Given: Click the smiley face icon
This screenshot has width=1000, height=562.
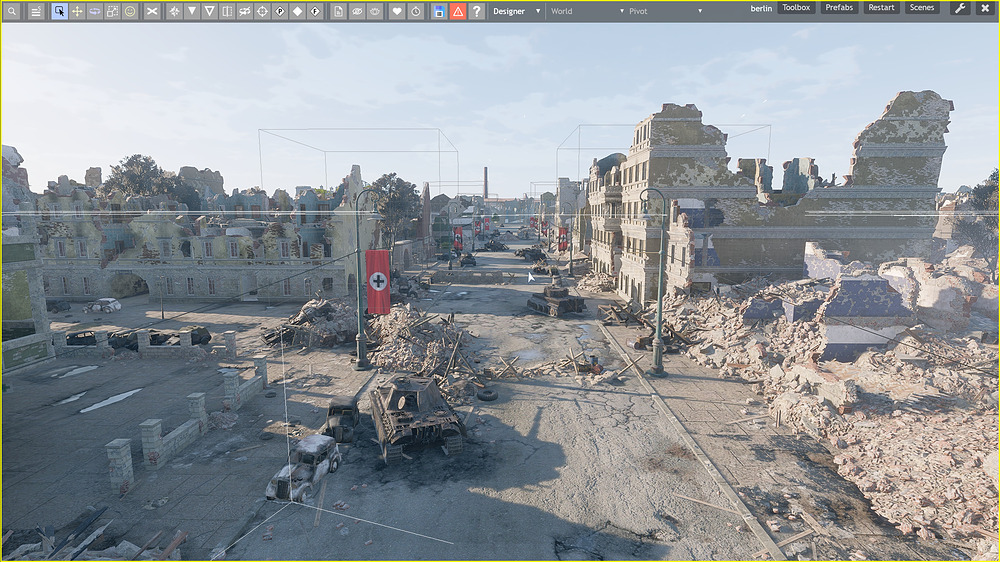Looking at the screenshot, I should click(130, 11).
